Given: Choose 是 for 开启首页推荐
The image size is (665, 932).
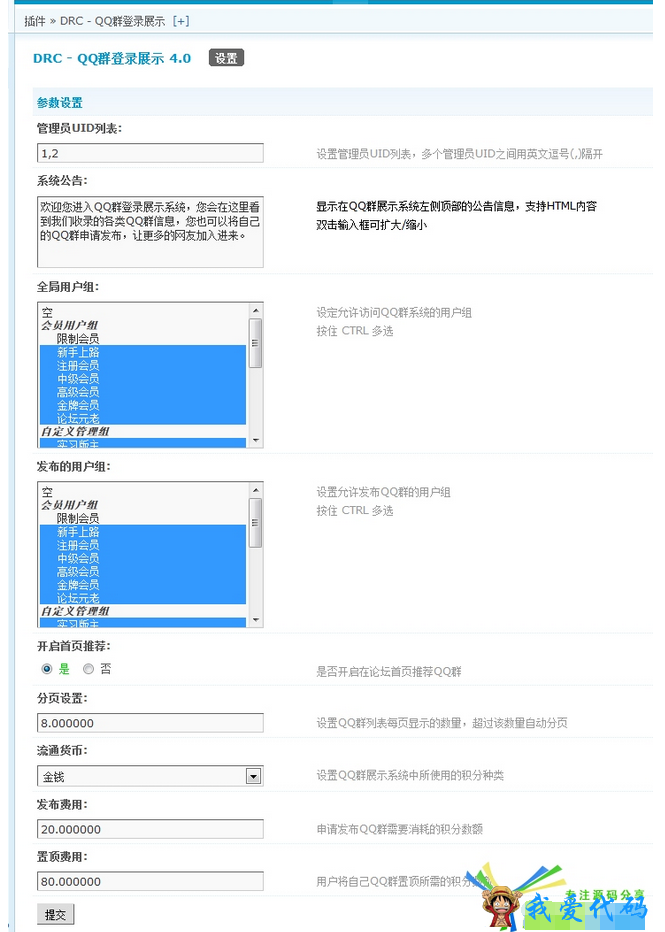Looking at the screenshot, I should [x=47, y=669].
